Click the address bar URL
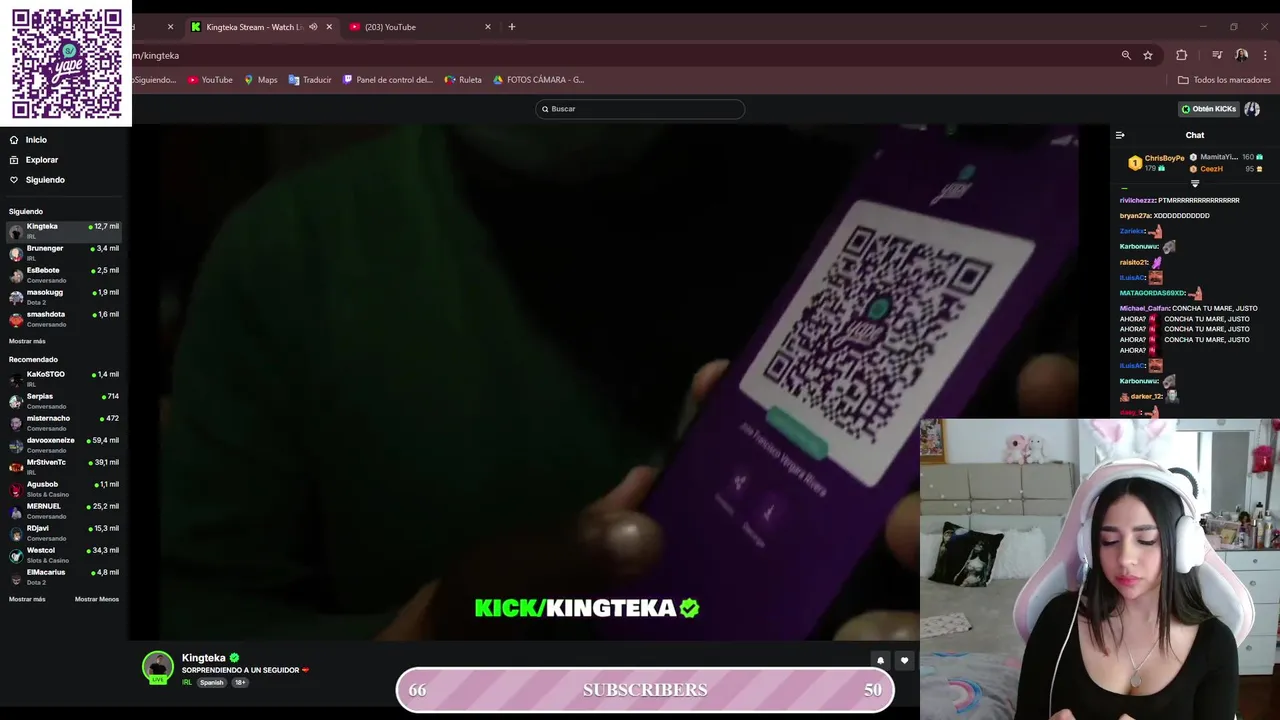 [156, 56]
